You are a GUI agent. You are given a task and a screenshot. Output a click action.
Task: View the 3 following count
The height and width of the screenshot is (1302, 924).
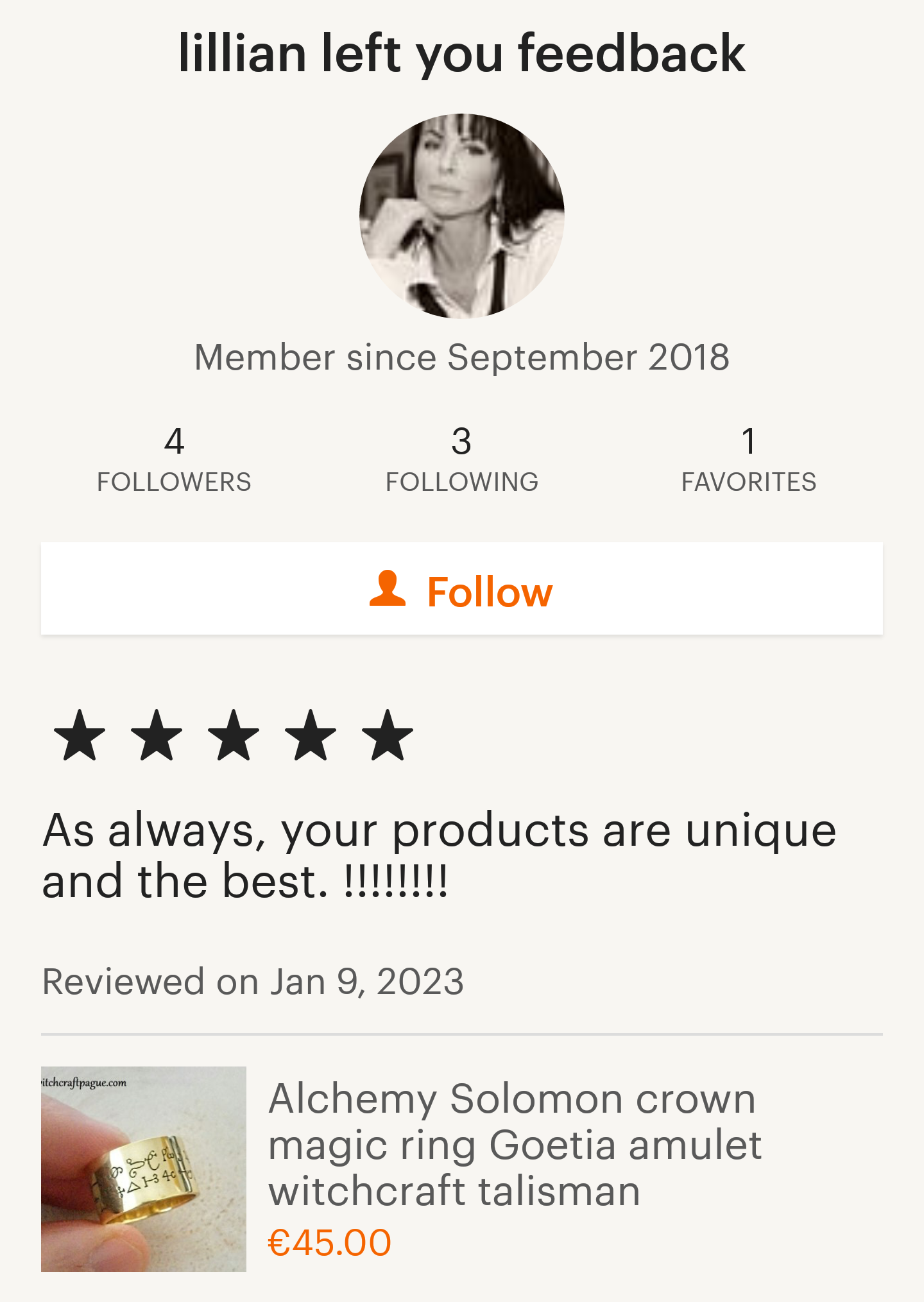[x=461, y=441]
